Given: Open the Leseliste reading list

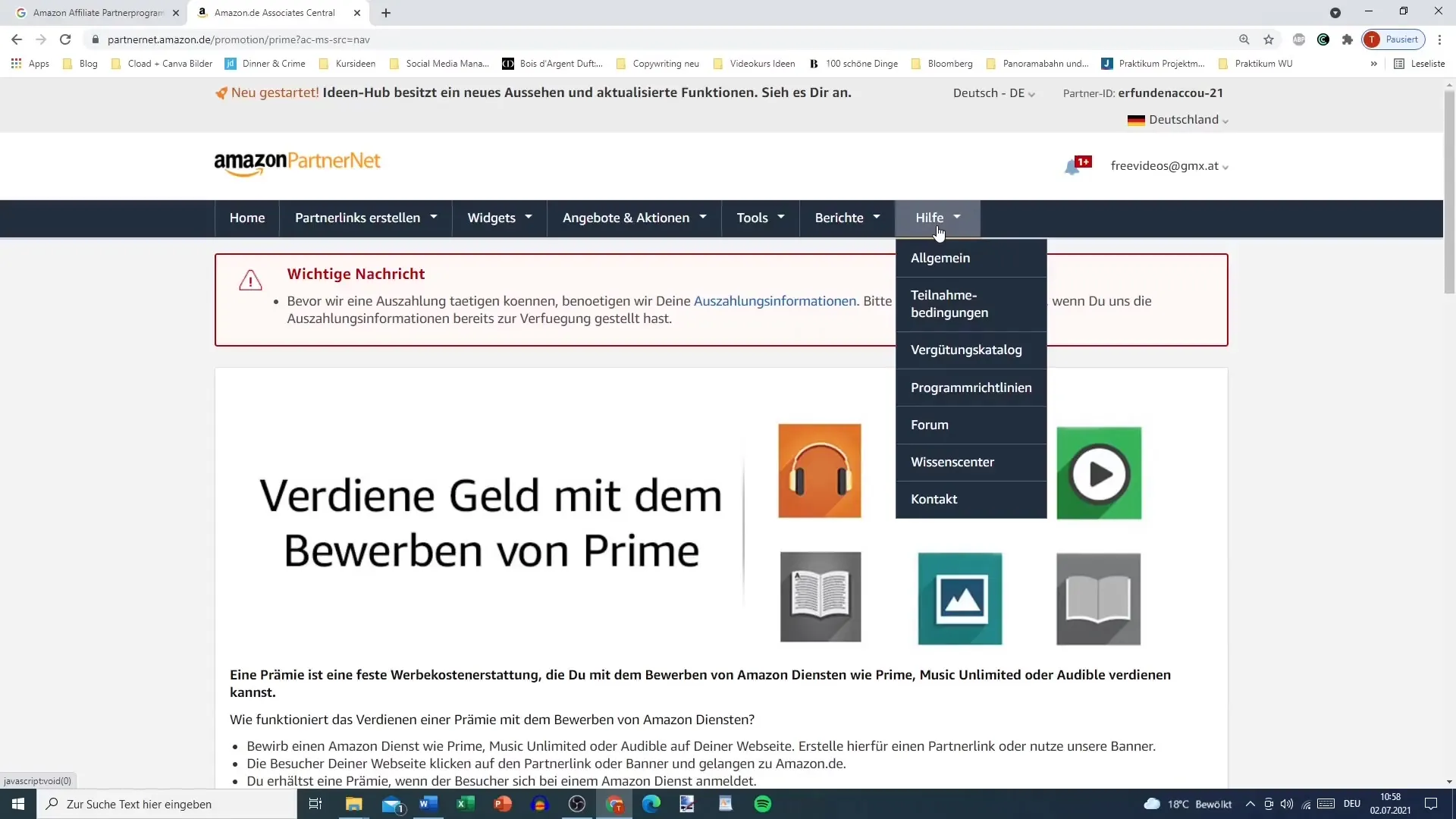Looking at the screenshot, I should (x=1420, y=64).
